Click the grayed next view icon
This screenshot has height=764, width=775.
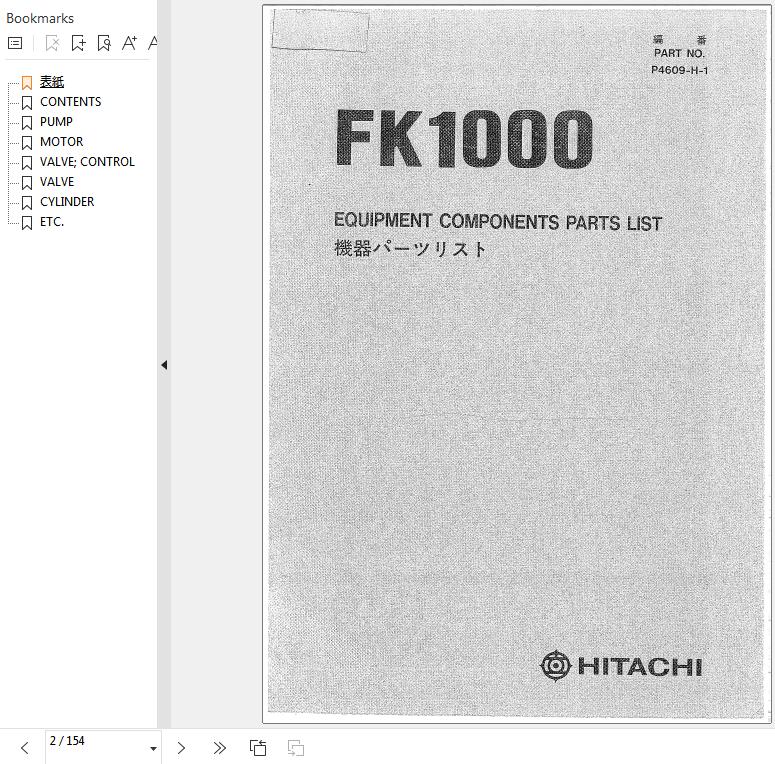[296, 748]
